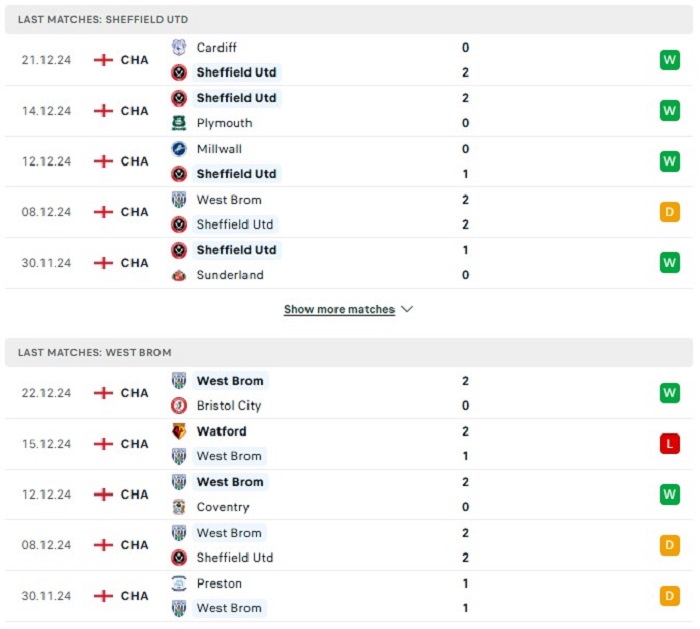Viewport: 700px width, 629px height.
Task: Click the Watford club crest icon
Action: [x=179, y=431]
